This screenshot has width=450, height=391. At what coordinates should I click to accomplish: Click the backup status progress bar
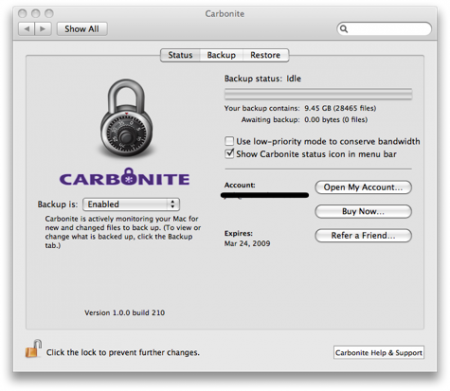pos(318,94)
